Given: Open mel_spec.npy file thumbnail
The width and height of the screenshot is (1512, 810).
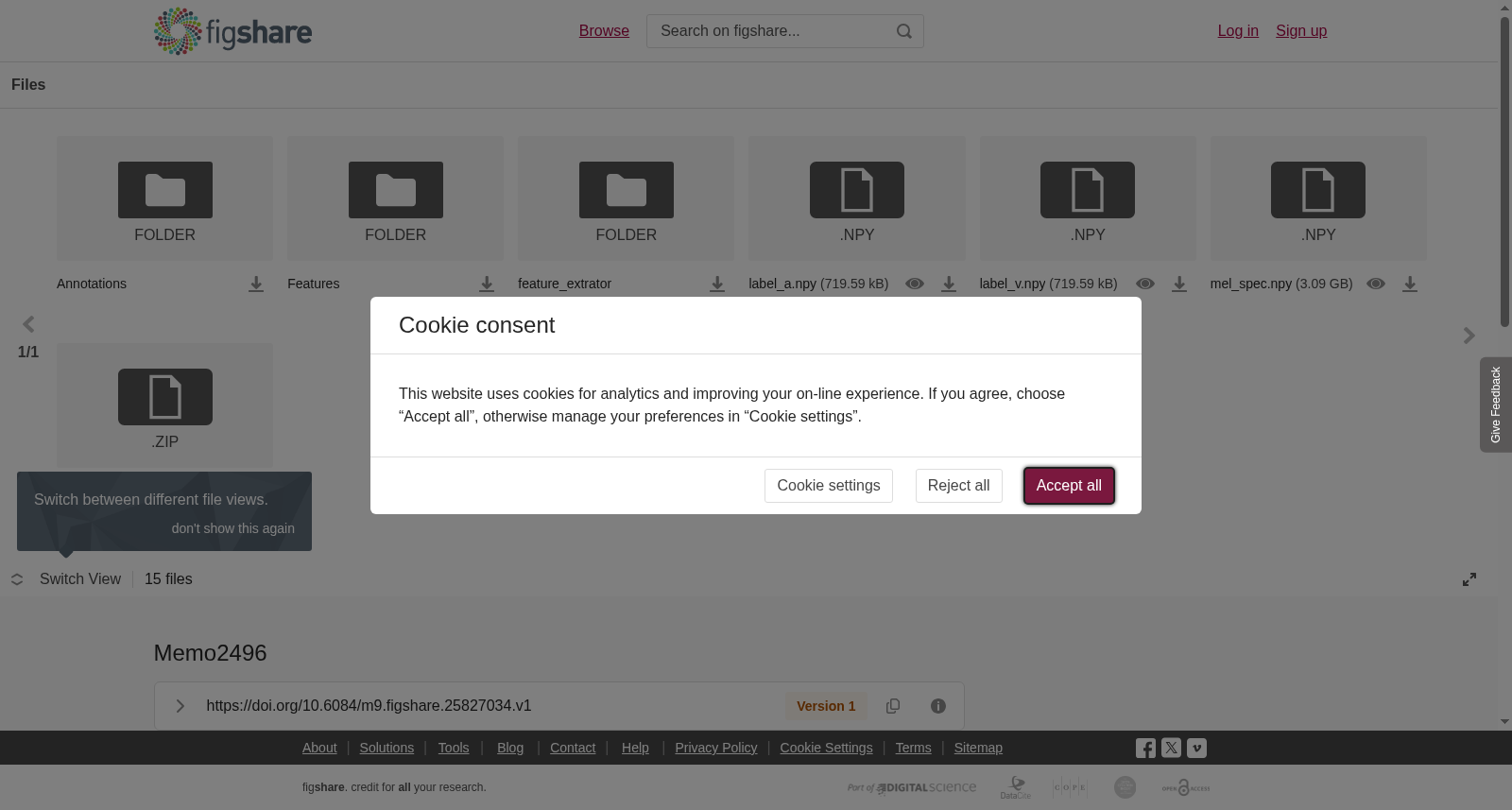Looking at the screenshot, I should tap(1318, 198).
